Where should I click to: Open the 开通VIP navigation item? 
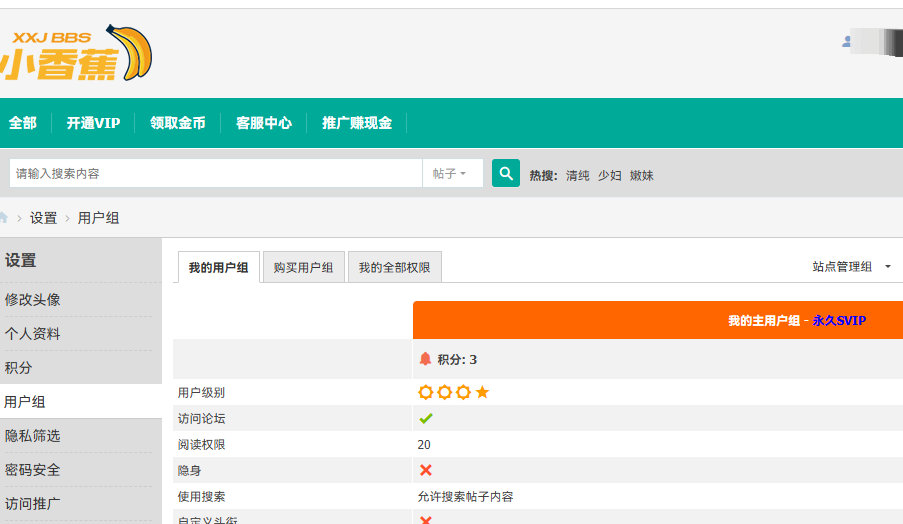[x=93, y=123]
